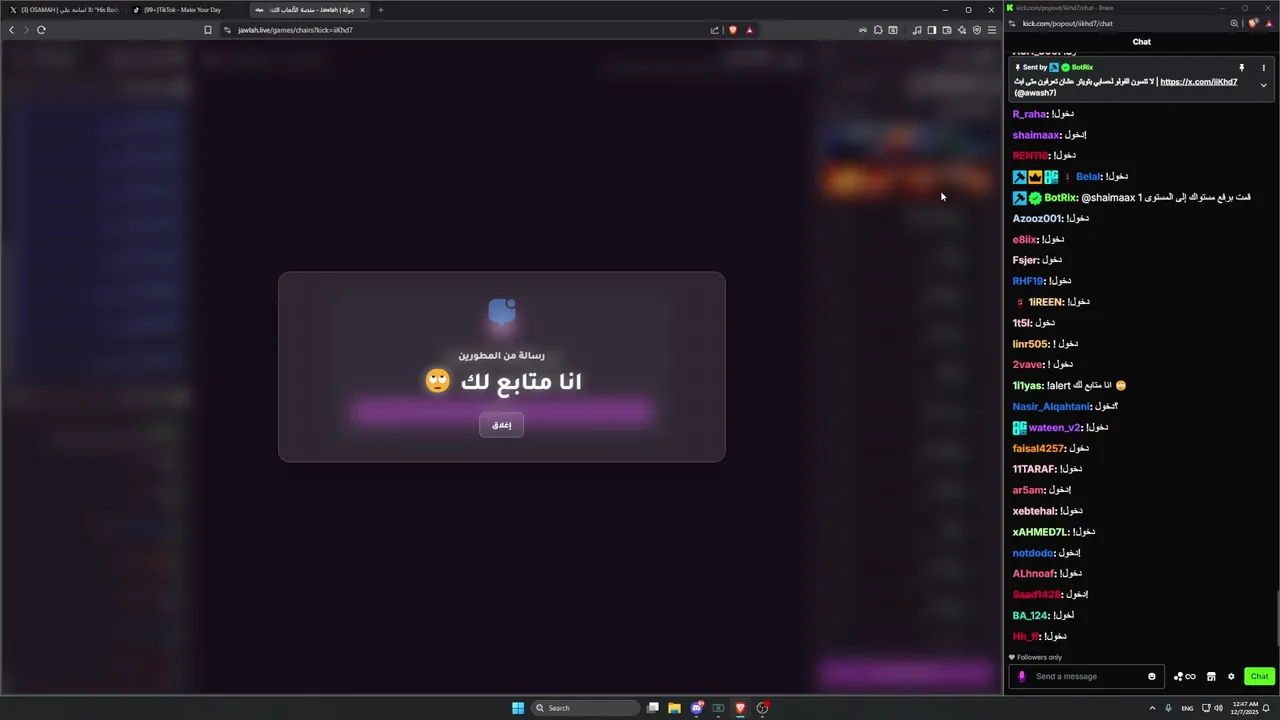Click the green Chat send button
1280x720 pixels.
pos(1259,676)
